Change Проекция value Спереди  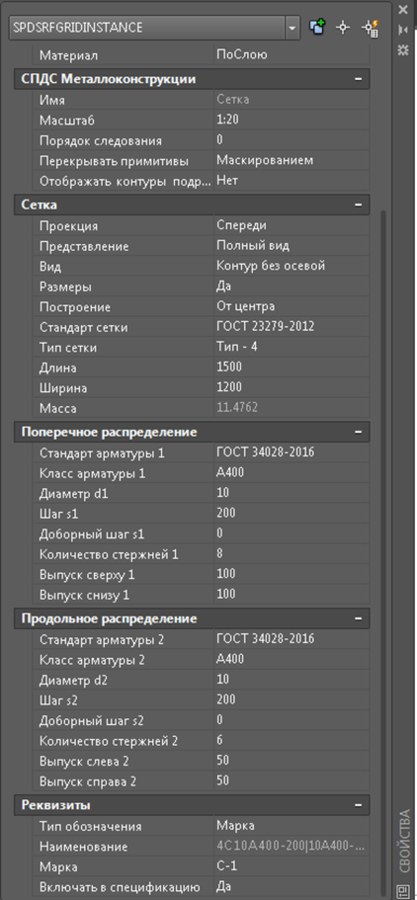pos(291,226)
